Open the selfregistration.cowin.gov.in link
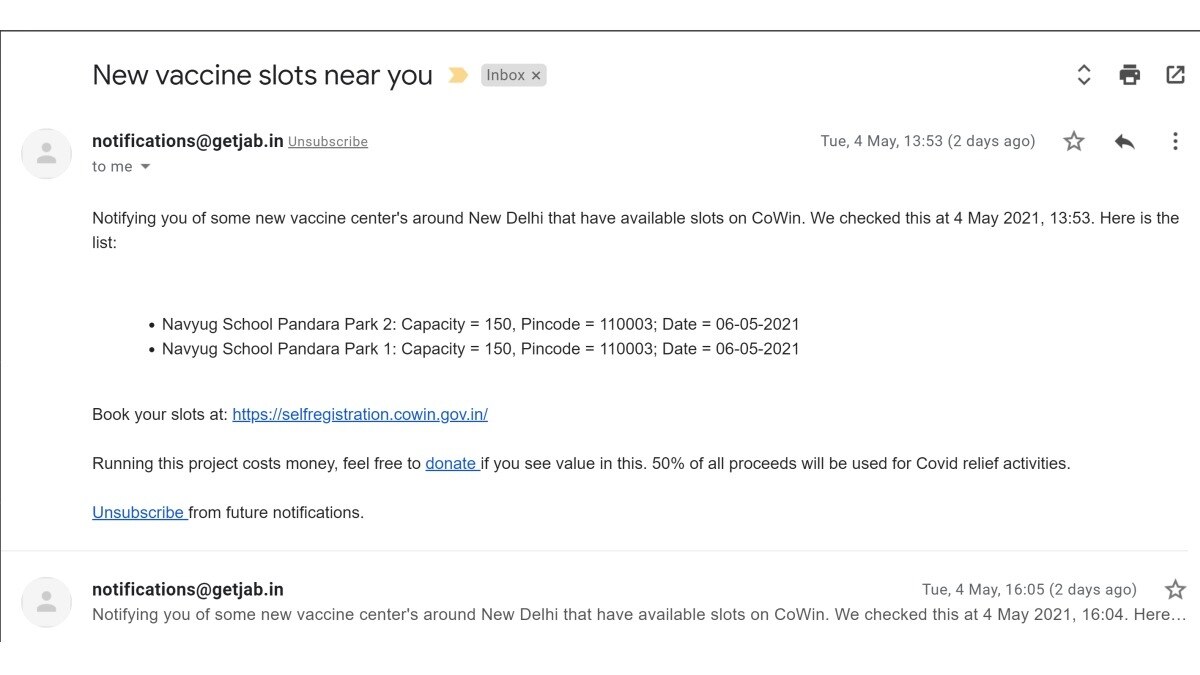The height and width of the screenshot is (675, 1200). 360,414
